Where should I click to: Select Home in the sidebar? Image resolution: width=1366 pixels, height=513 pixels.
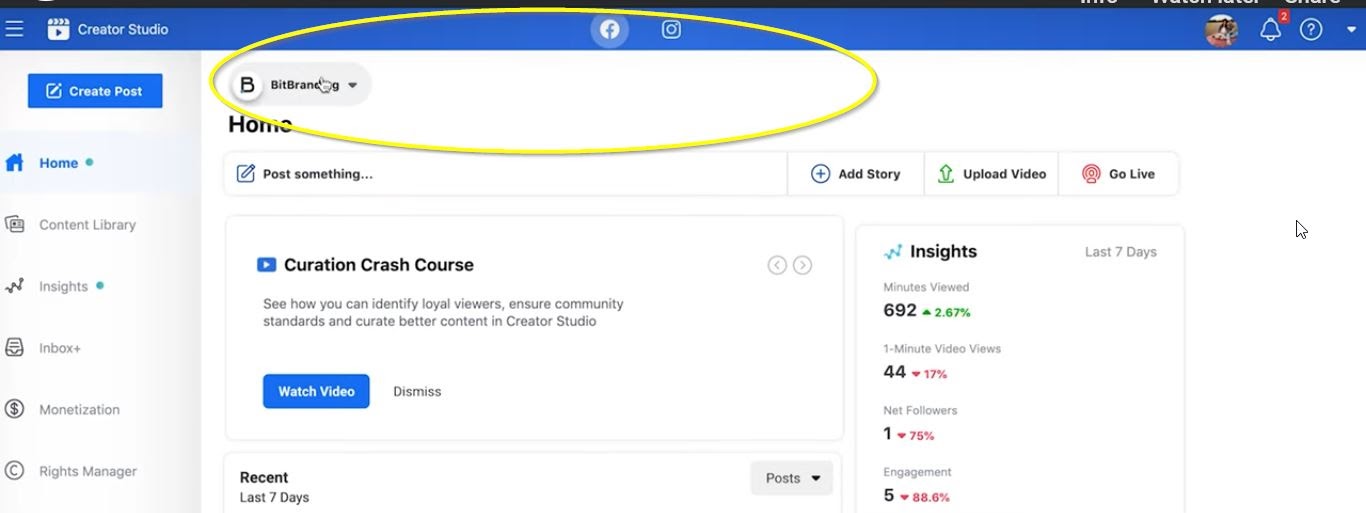pyautogui.click(x=58, y=163)
